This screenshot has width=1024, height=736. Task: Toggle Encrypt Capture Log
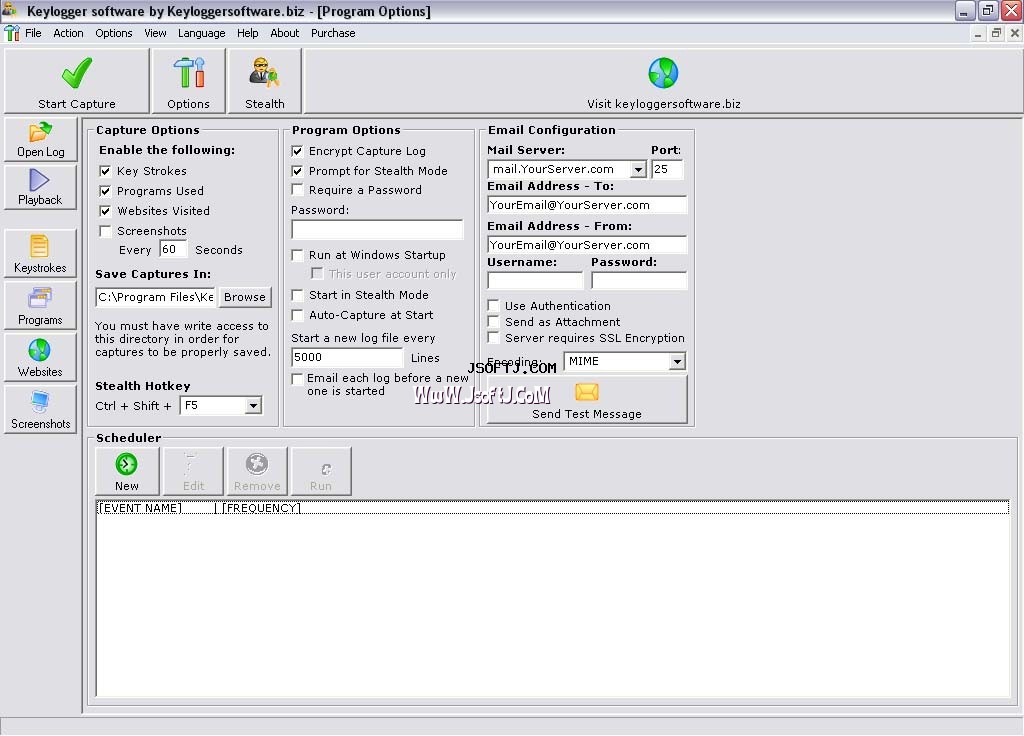click(x=297, y=152)
